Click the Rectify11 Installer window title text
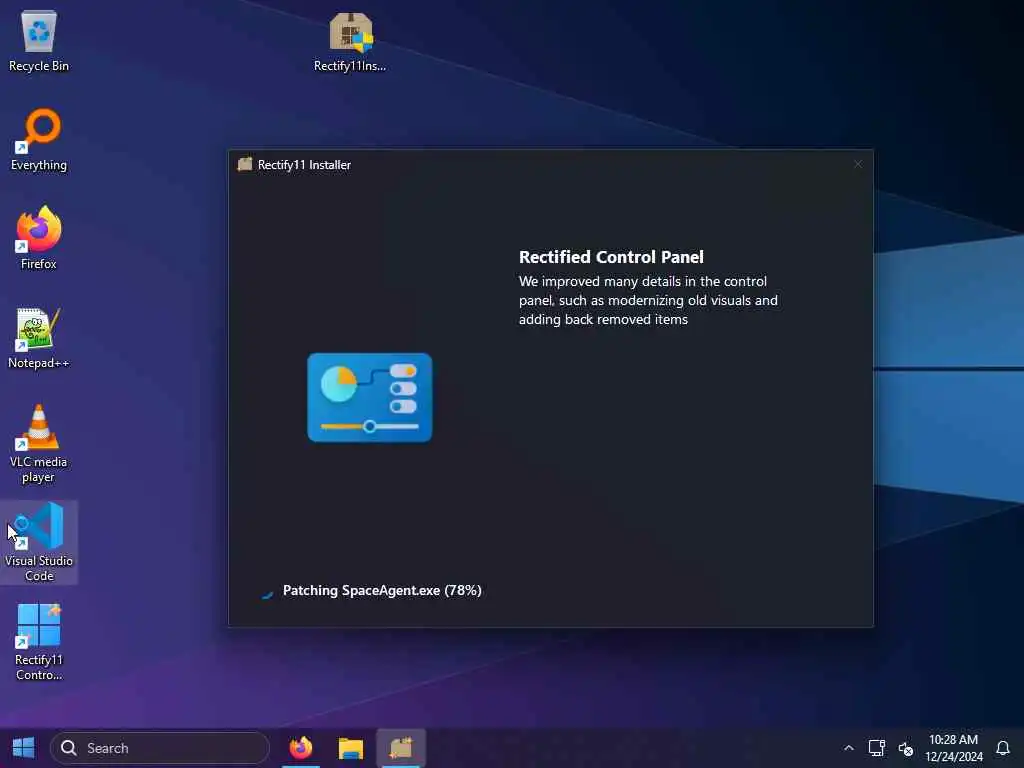1024x768 pixels. (304, 165)
